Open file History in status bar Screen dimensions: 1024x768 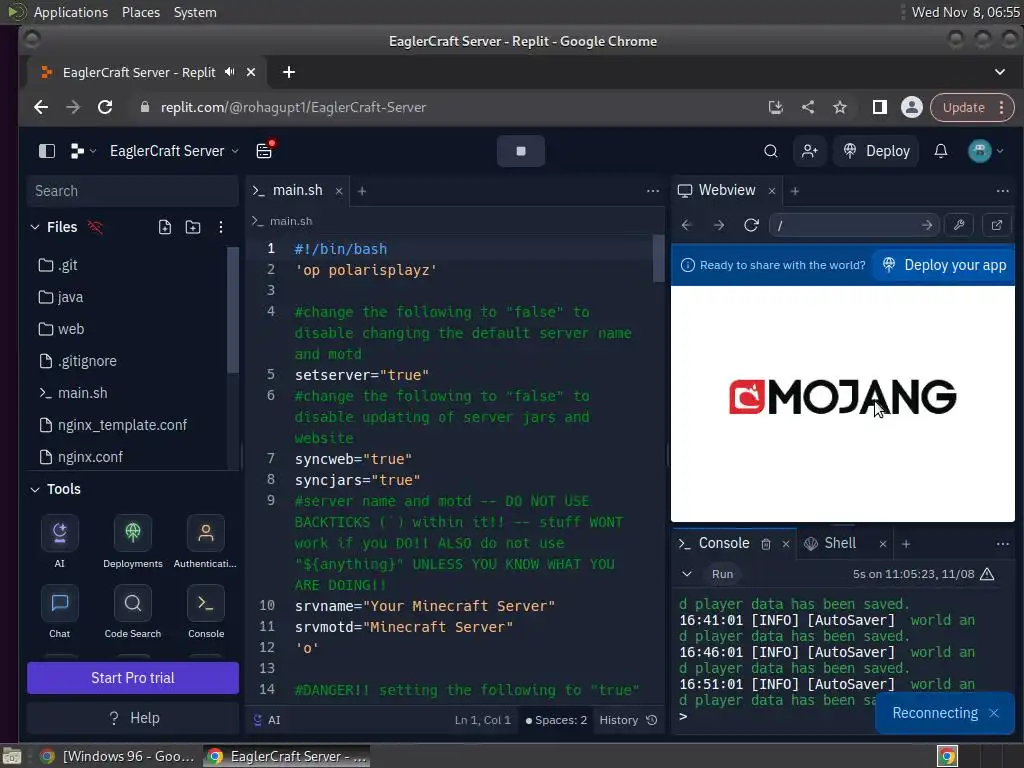tap(628, 720)
